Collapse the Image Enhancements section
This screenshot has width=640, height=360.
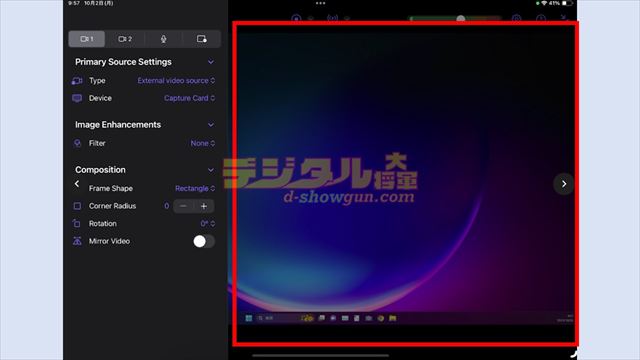(x=211, y=124)
